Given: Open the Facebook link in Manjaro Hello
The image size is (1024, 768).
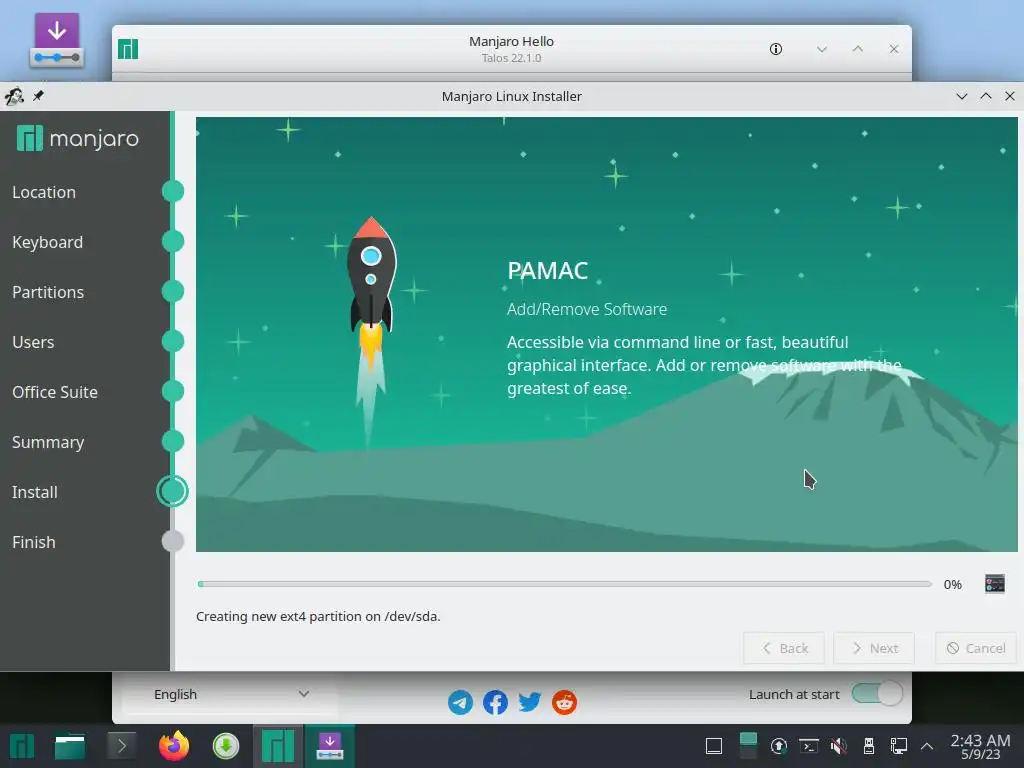Looking at the screenshot, I should point(495,702).
